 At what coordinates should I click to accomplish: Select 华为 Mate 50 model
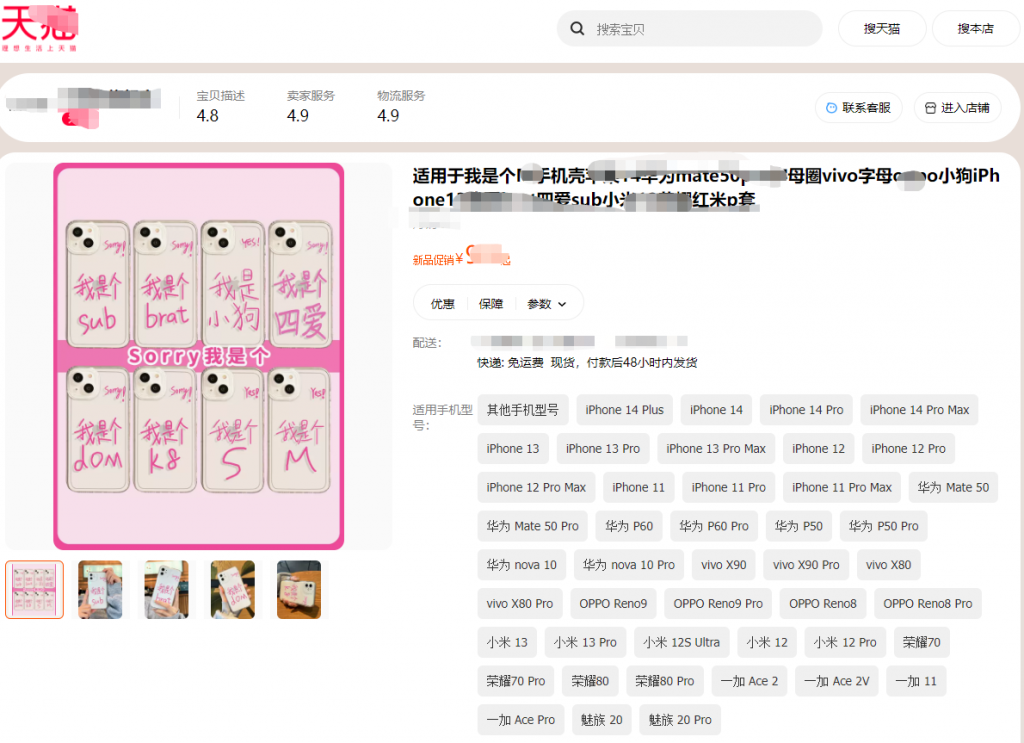[953, 487]
